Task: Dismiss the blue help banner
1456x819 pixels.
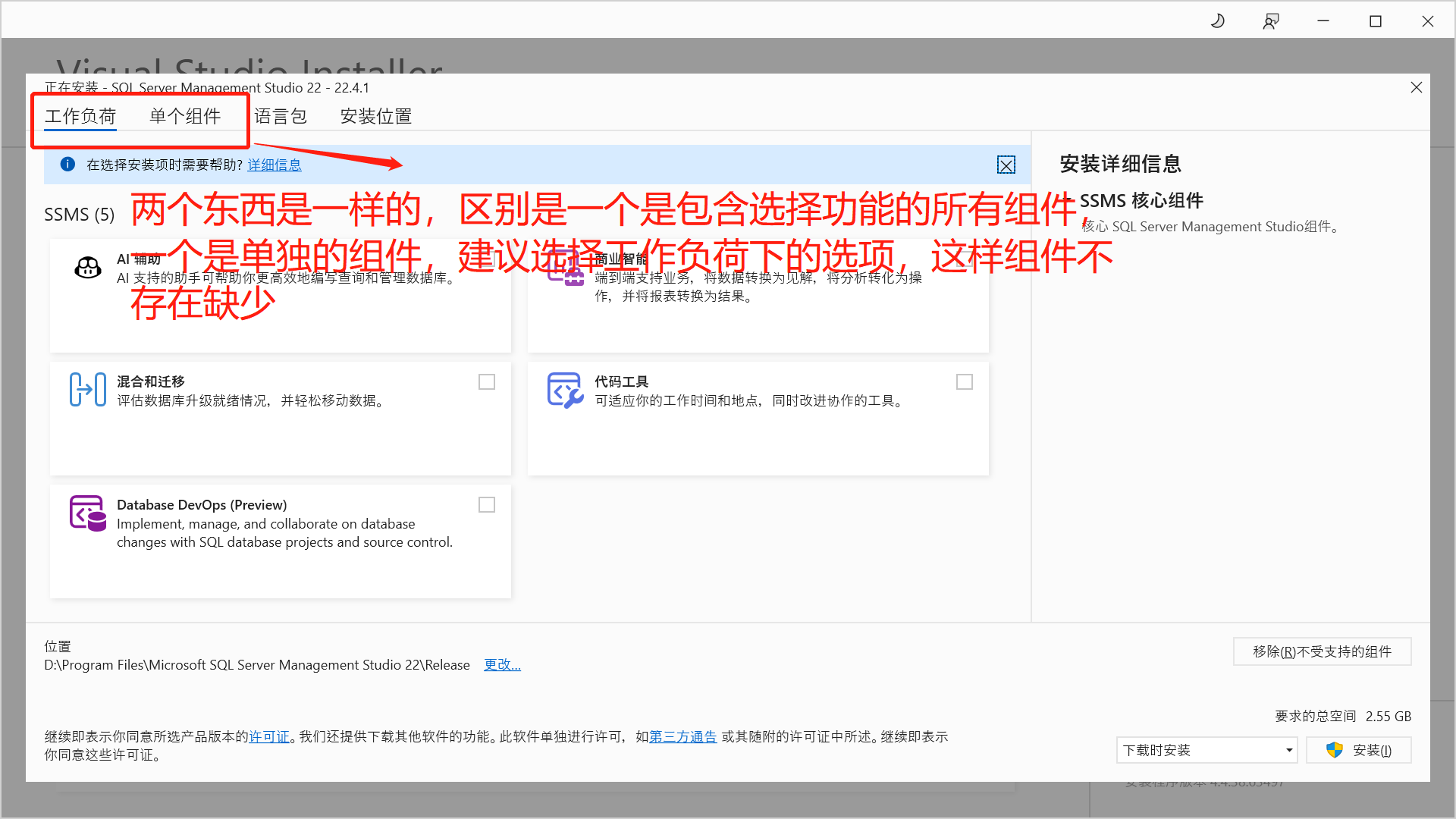Action: point(1006,165)
